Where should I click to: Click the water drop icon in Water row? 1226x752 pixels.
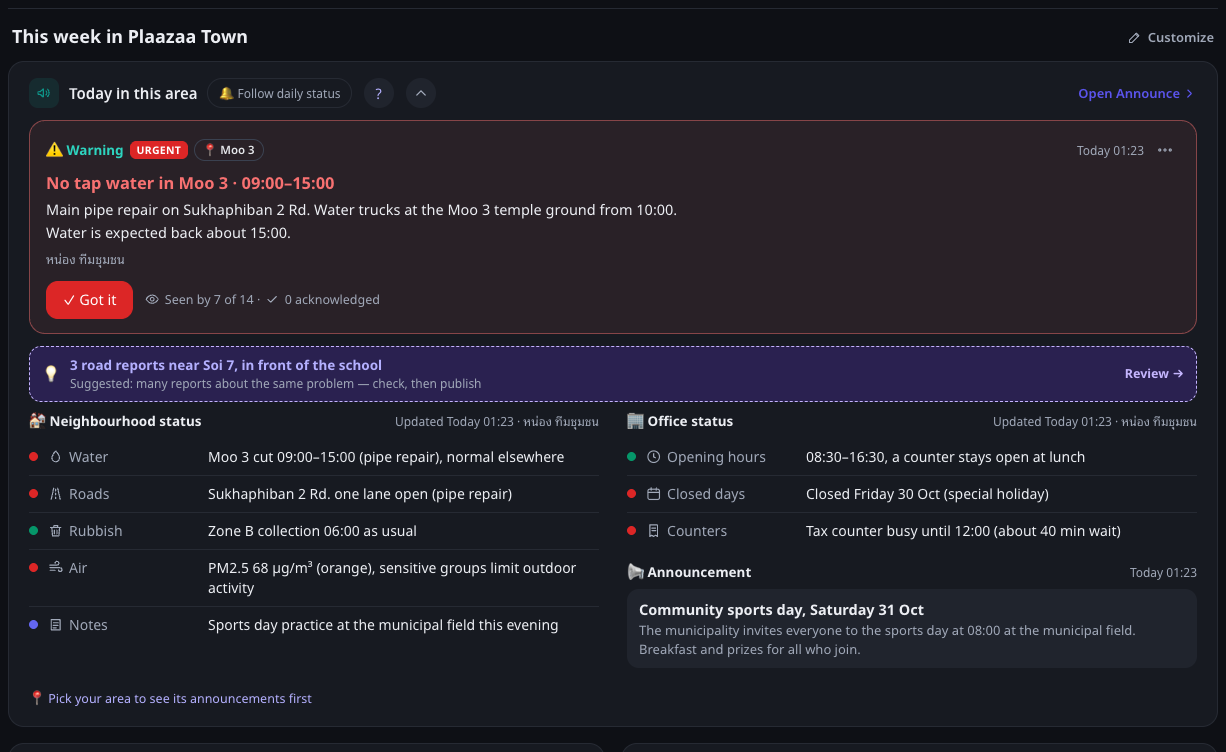coord(56,457)
